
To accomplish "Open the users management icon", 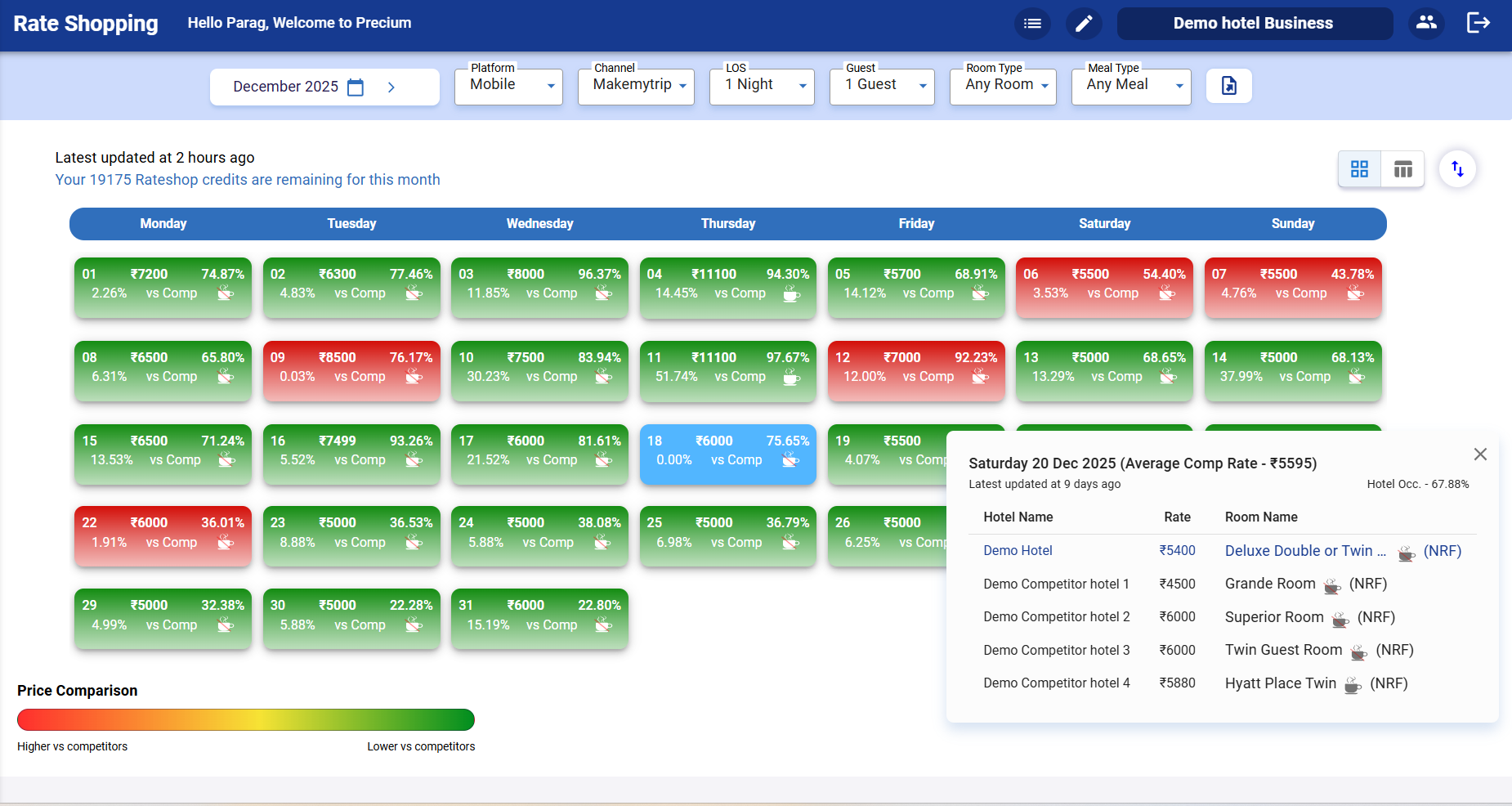I will coord(1426,23).
